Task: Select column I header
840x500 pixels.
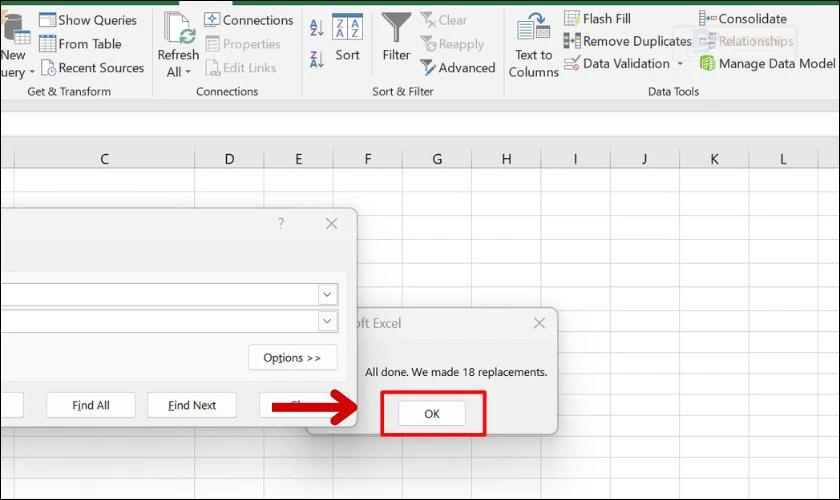Action: [575, 159]
